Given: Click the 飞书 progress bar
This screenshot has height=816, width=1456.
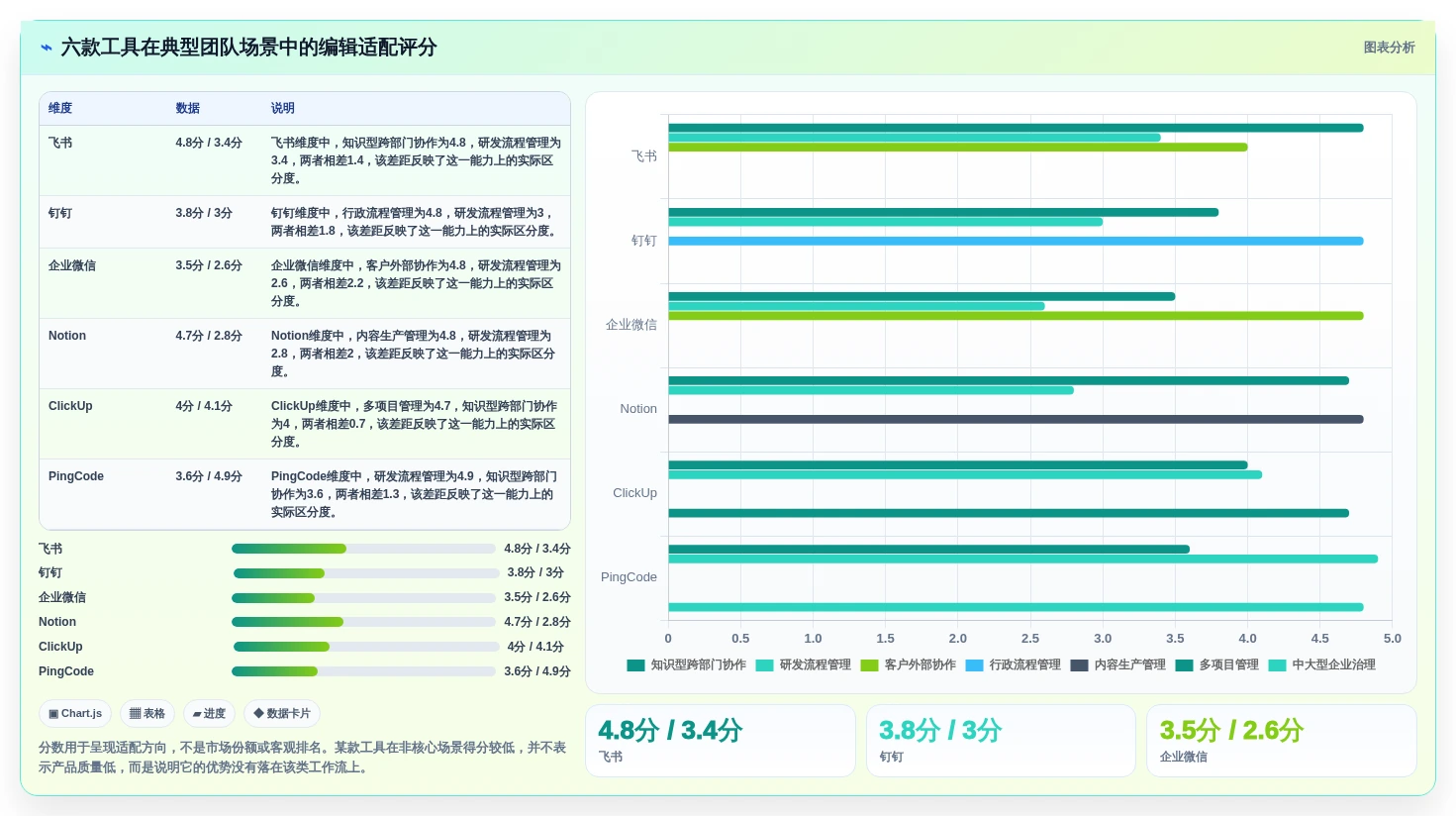Looking at the screenshot, I should click(x=363, y=549).
